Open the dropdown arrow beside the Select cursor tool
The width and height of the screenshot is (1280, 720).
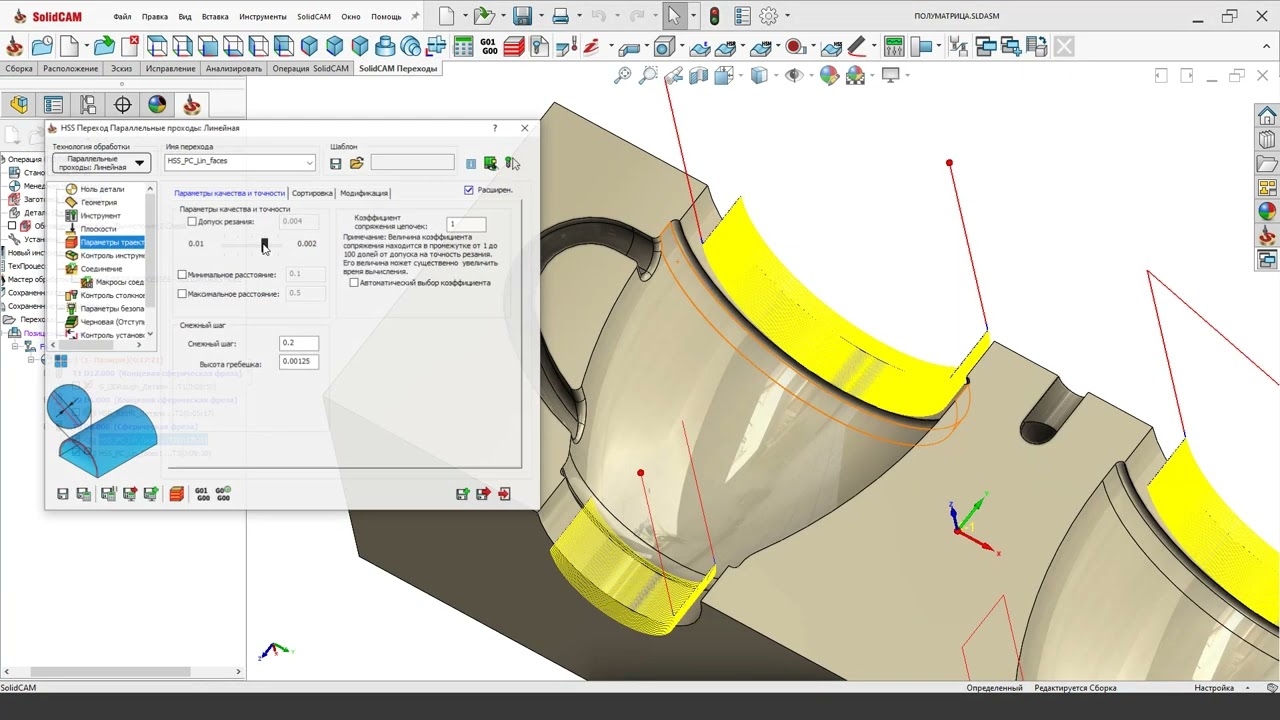[x=693, y=16]
